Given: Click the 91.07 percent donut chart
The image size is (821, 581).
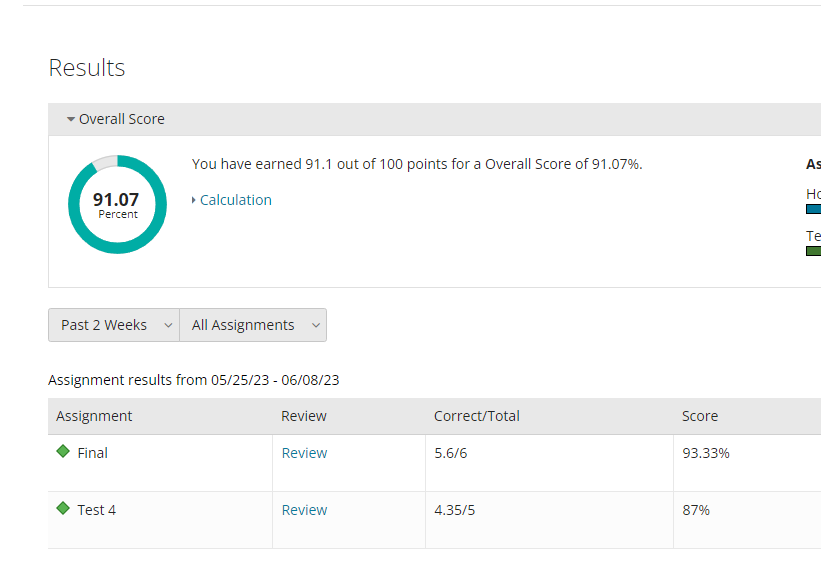Looking at the screenshot, I should (117, 205).
